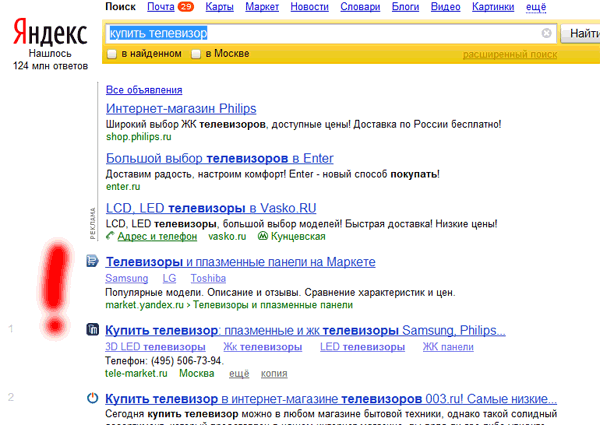The width and height of the screenshot is (600, 425).
Task: Click 'market.yandex.ru' breadcrumb URL
Action: (145, 305)
